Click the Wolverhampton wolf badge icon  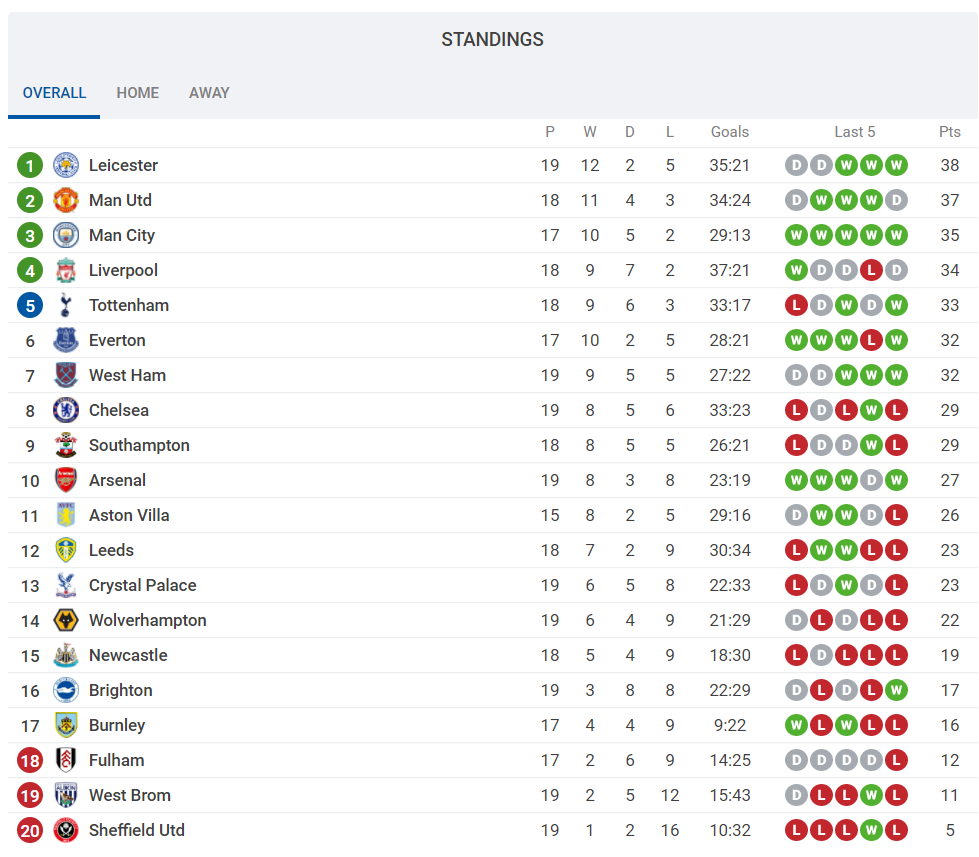pyautogui.click(x=66, y=620)
